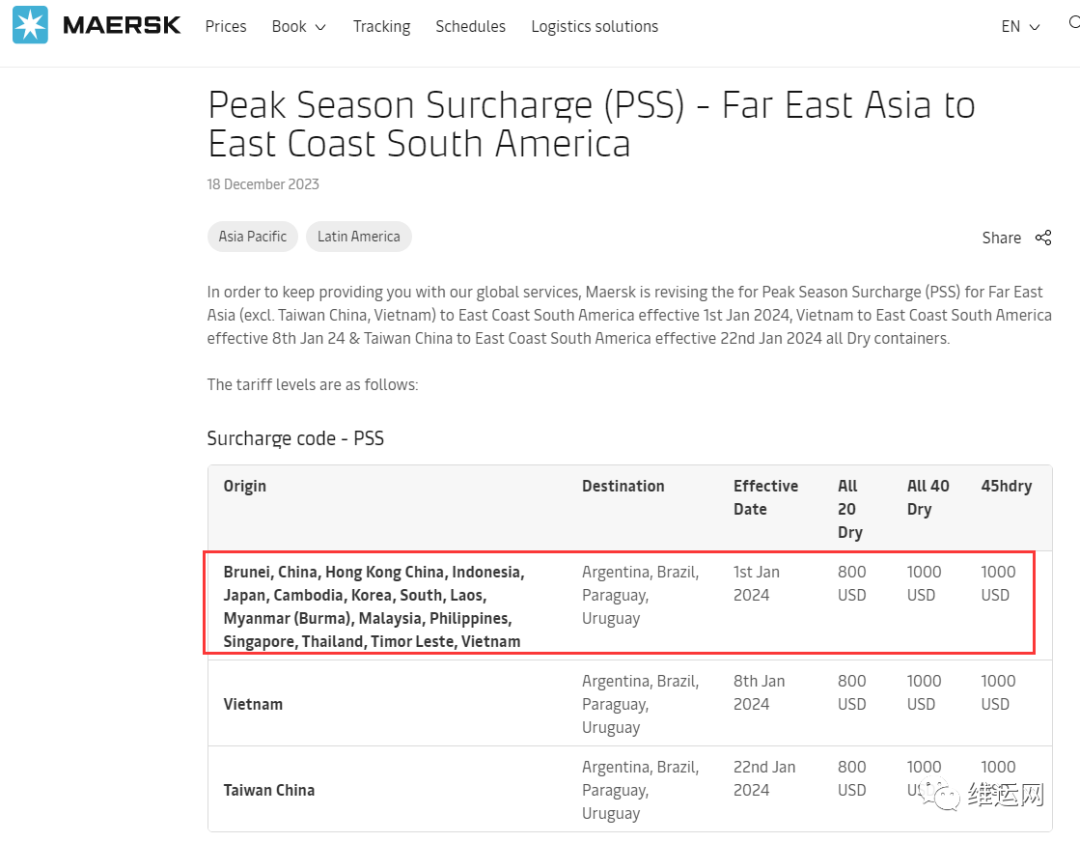
Task: Select the Vietnam origin table row
Action: coord(630,704)
